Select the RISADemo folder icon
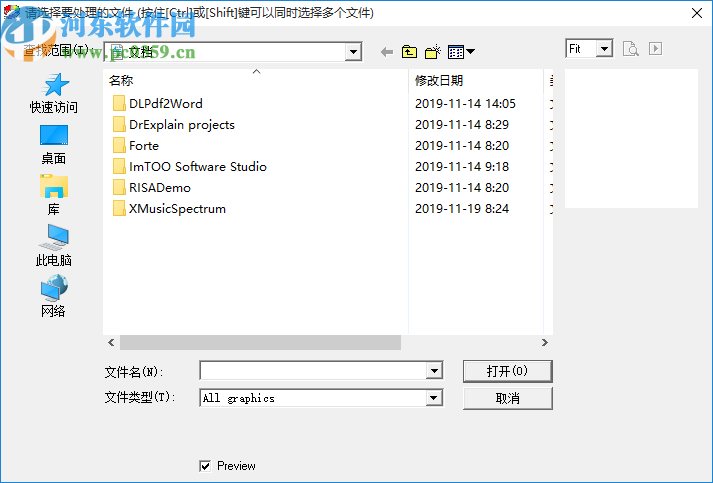The image size is (713, 483). click(x=119, y=187)
